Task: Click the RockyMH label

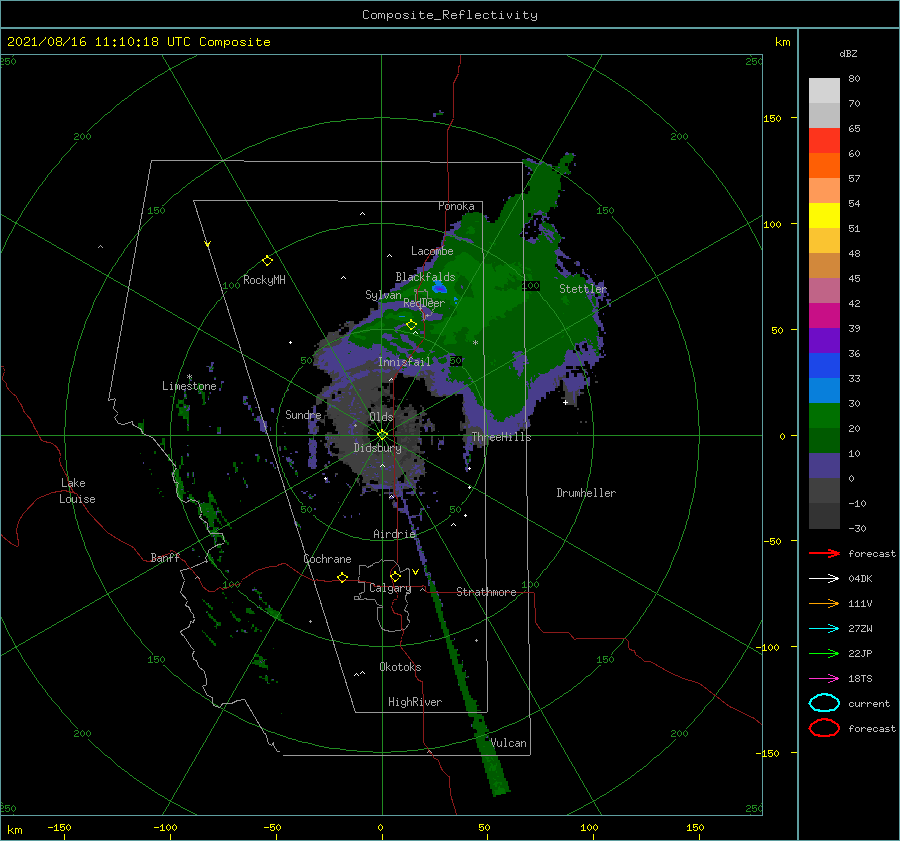Action: tap(264, 280)
